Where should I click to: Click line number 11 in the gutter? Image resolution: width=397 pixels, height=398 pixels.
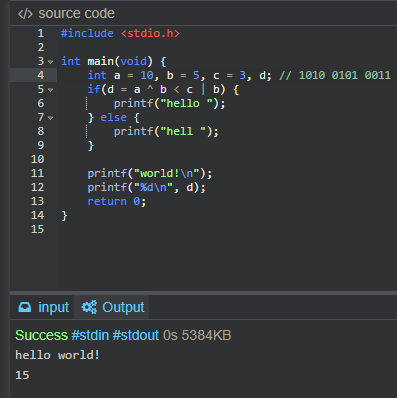[x=37, y=173]
